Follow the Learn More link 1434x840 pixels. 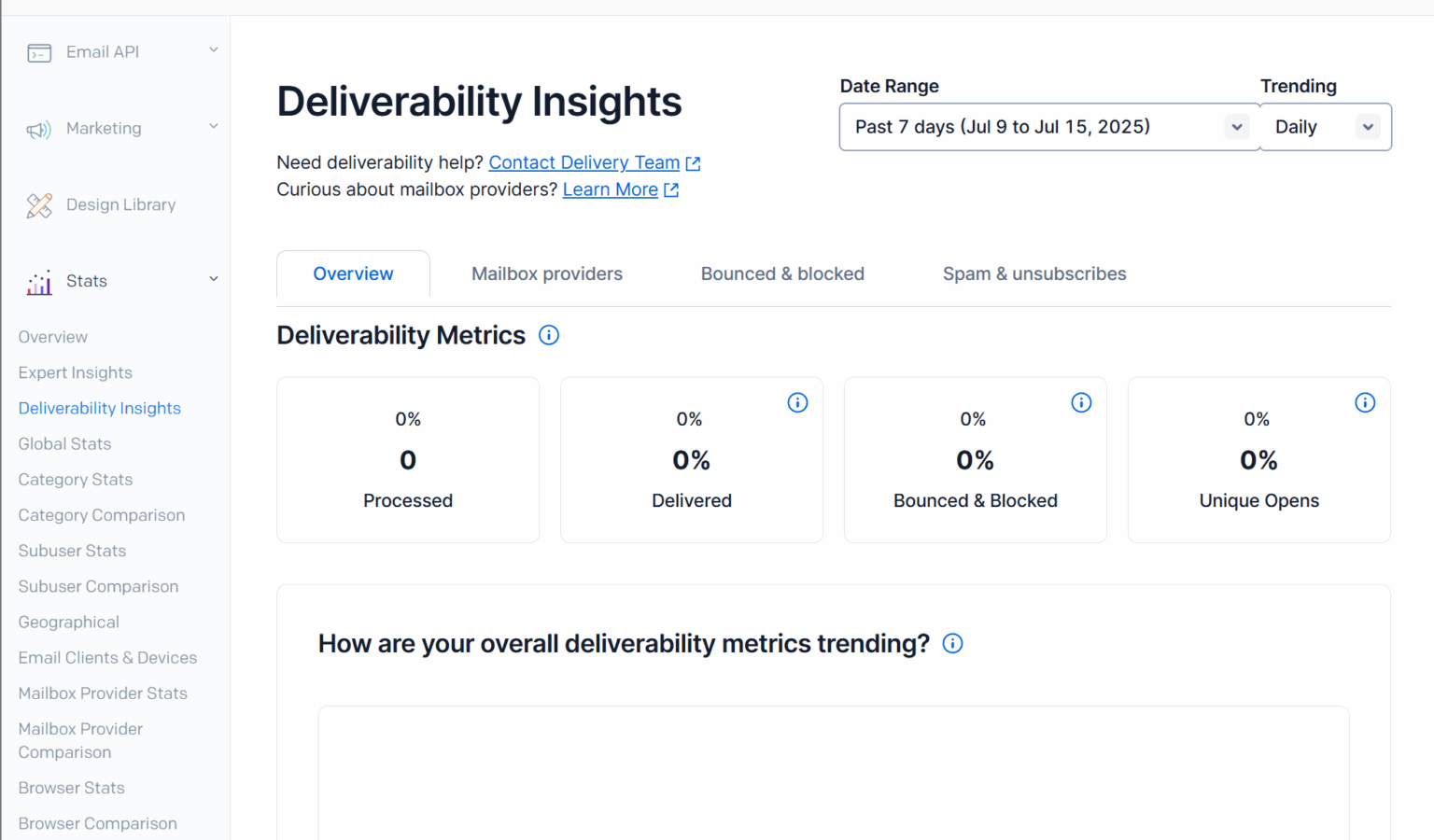click(x=609, y=189)
